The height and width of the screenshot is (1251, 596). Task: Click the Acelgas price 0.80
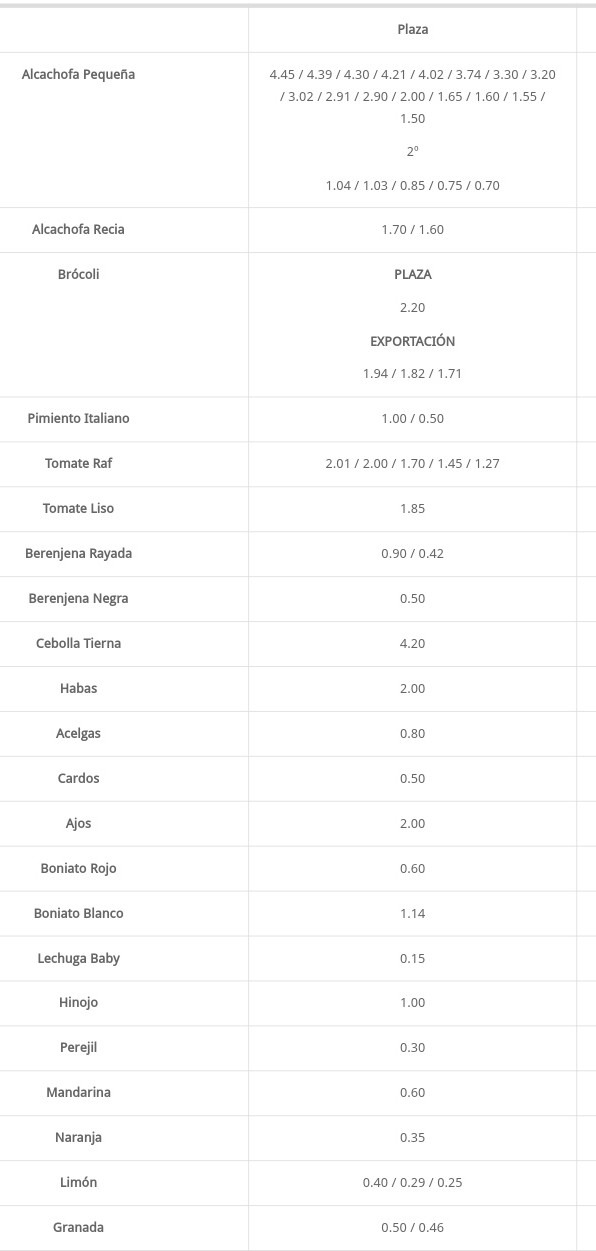tap(412, 734)
